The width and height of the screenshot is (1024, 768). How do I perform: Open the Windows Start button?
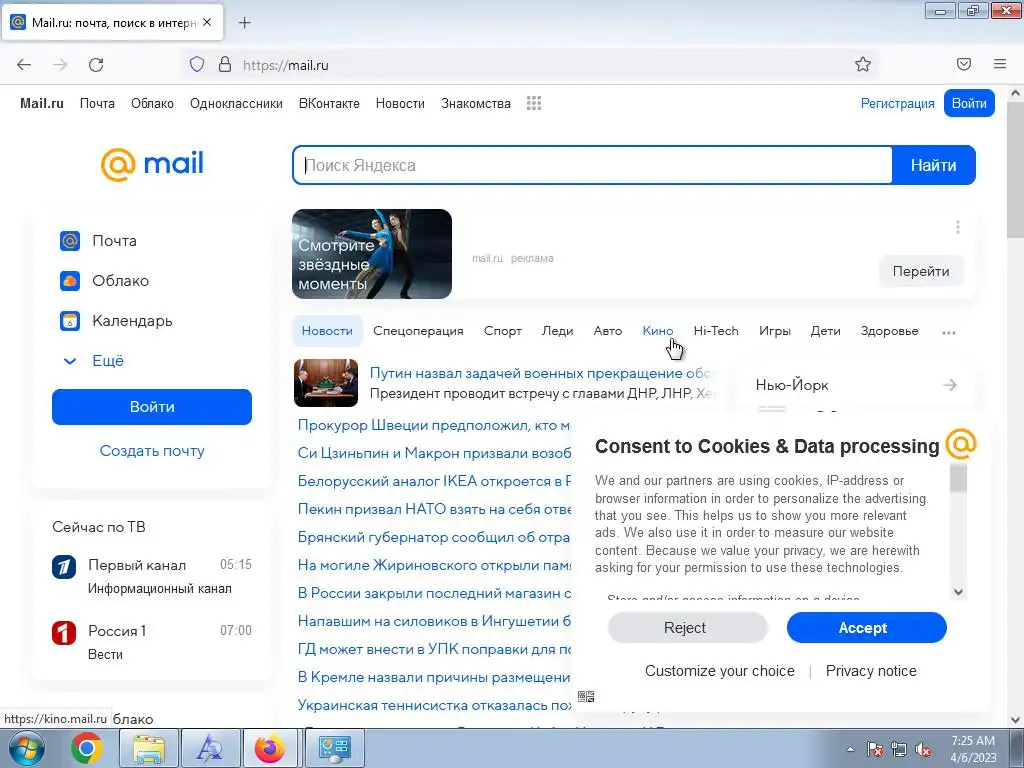tap(27, 748)
